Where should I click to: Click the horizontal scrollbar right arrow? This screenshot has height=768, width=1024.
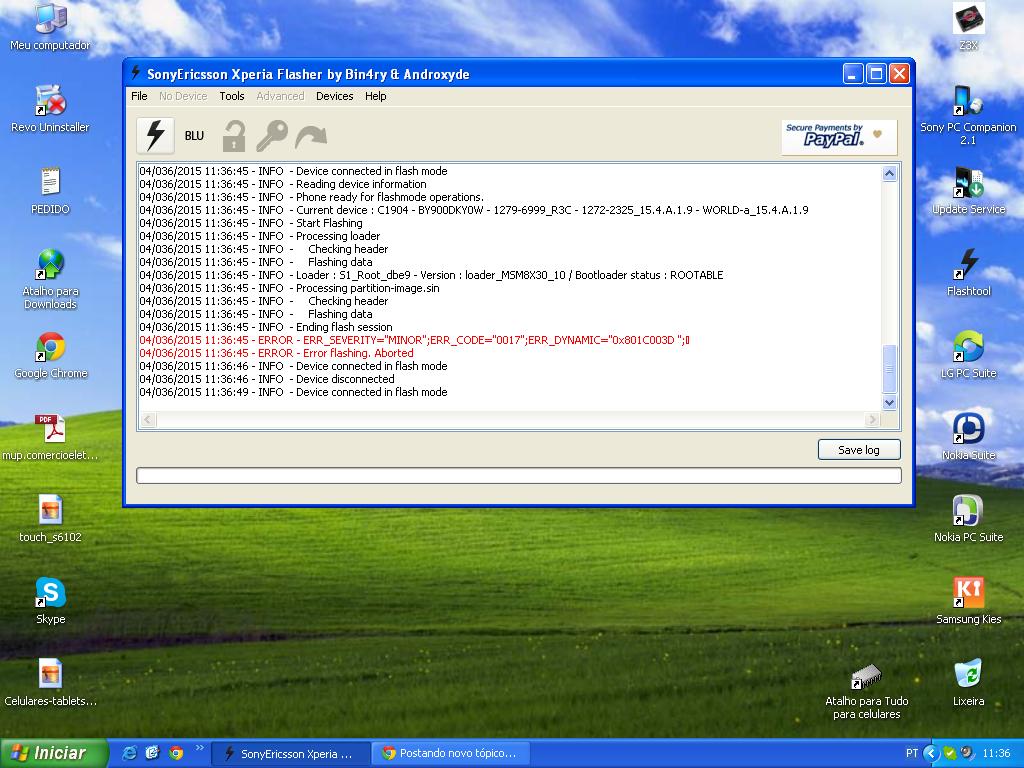[x=872, y=419]
